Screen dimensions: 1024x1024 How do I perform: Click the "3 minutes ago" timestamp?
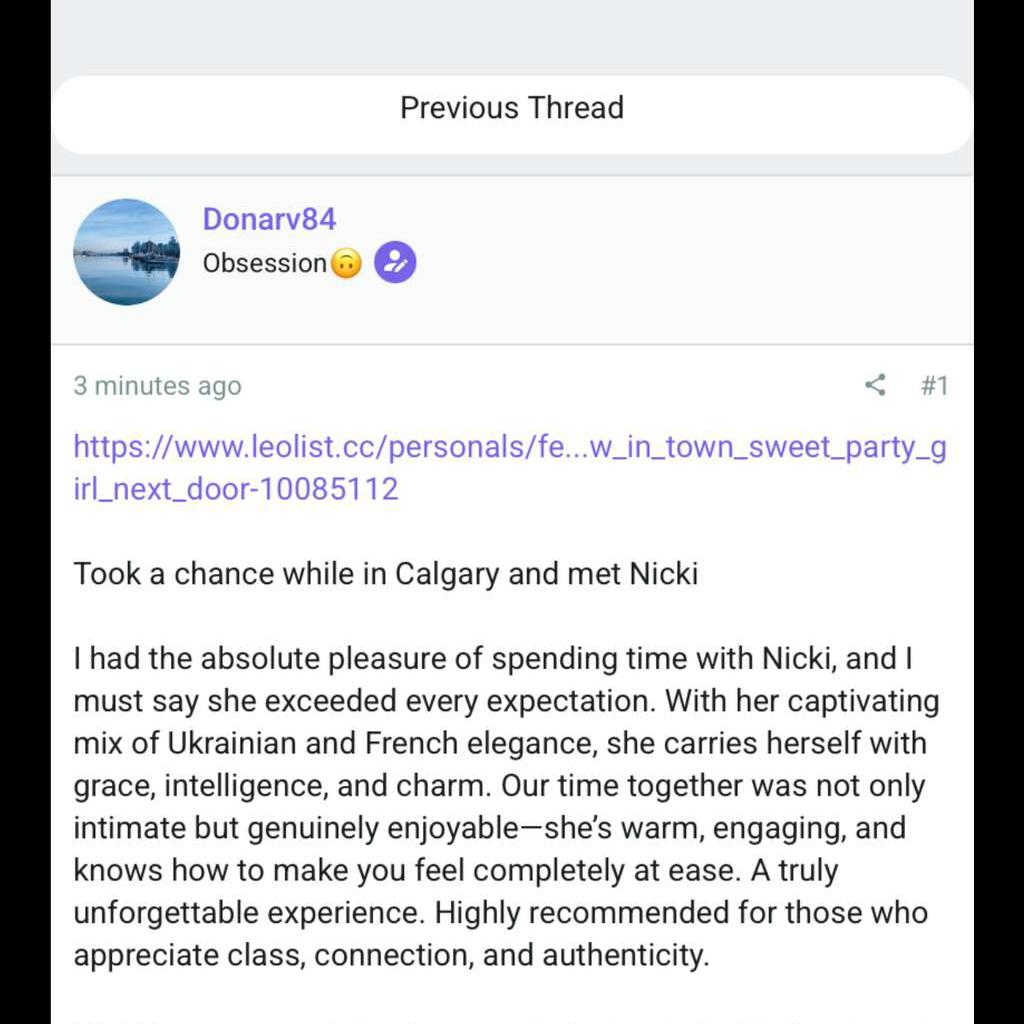(x=156, y=385)
